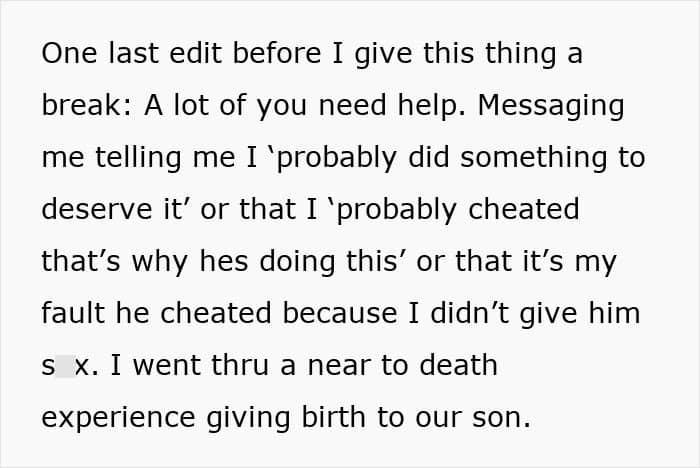Click the word 'hes'
700x468 pixels.
(223, 261)
